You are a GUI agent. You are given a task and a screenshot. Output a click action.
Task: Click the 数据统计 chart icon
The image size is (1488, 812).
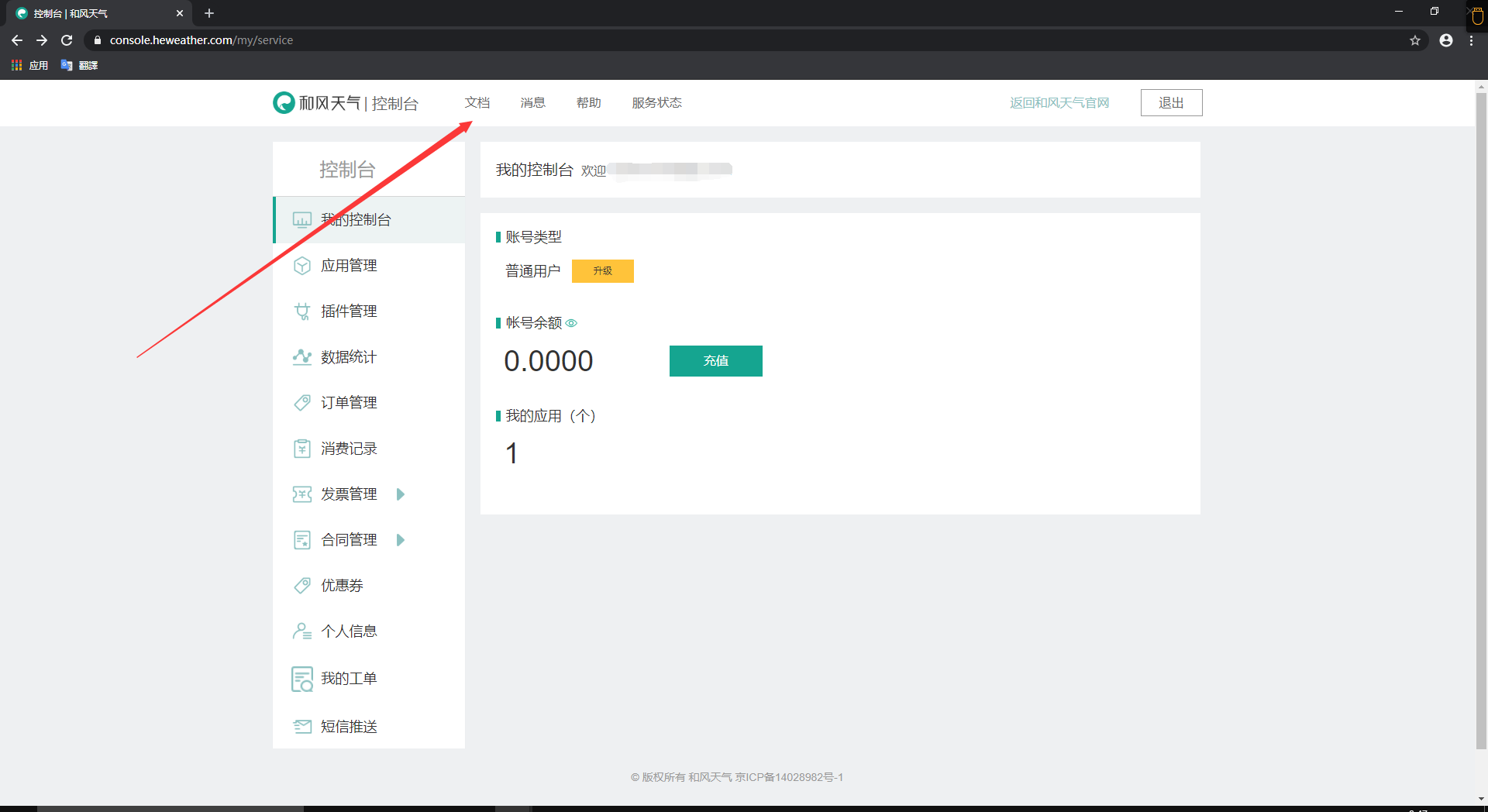pyautogui.click(x=302, y=357)
